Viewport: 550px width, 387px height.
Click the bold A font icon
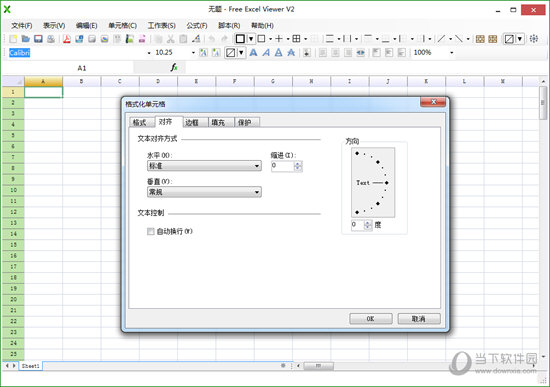pyautogui.click(x=253, y=53)
